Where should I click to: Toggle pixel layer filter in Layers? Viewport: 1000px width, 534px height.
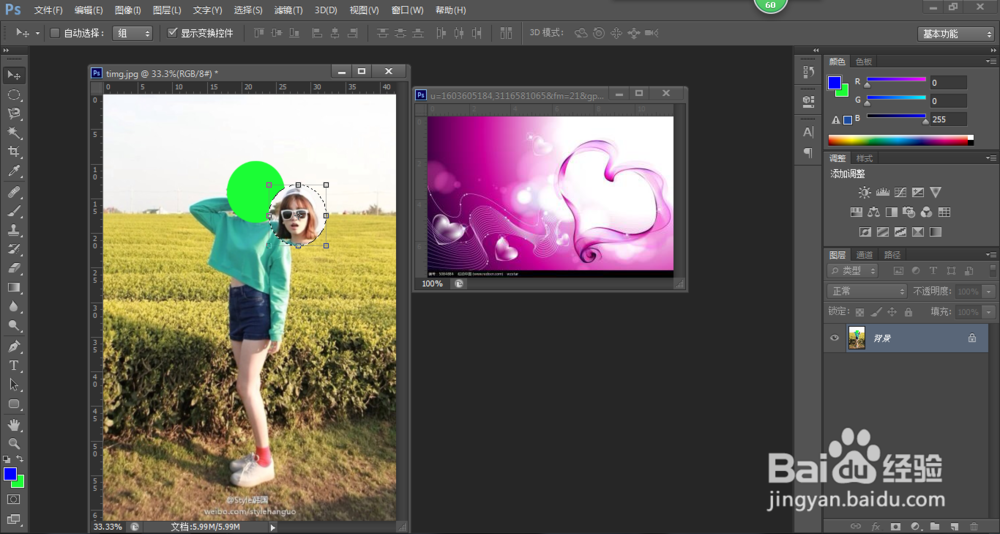click(x=899, y=271)
